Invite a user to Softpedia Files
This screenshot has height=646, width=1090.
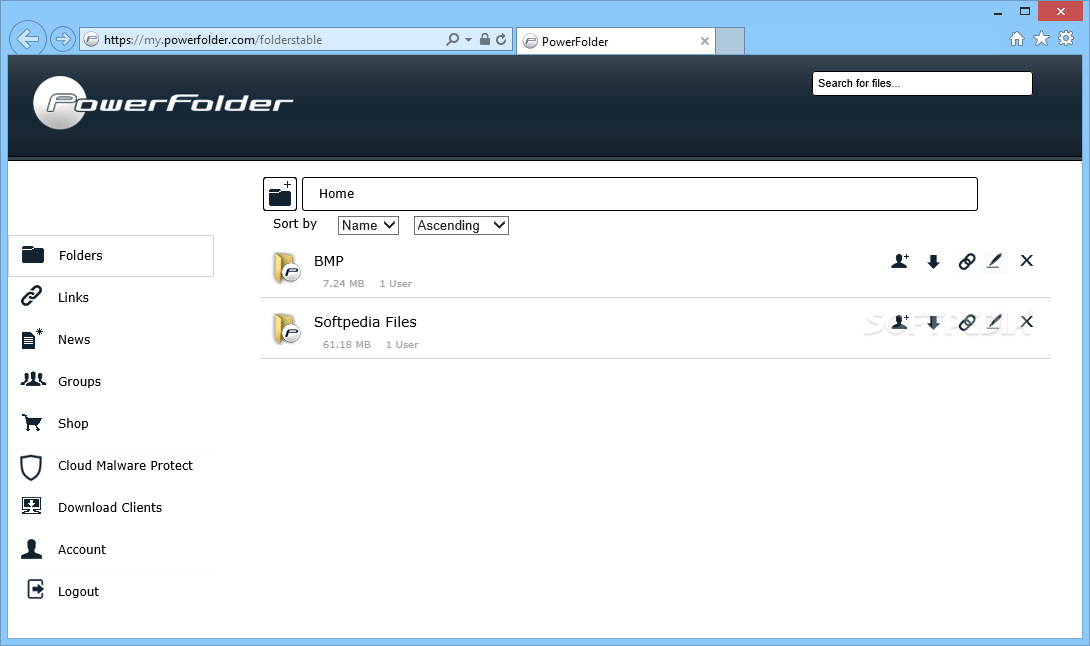click(900, 322)
